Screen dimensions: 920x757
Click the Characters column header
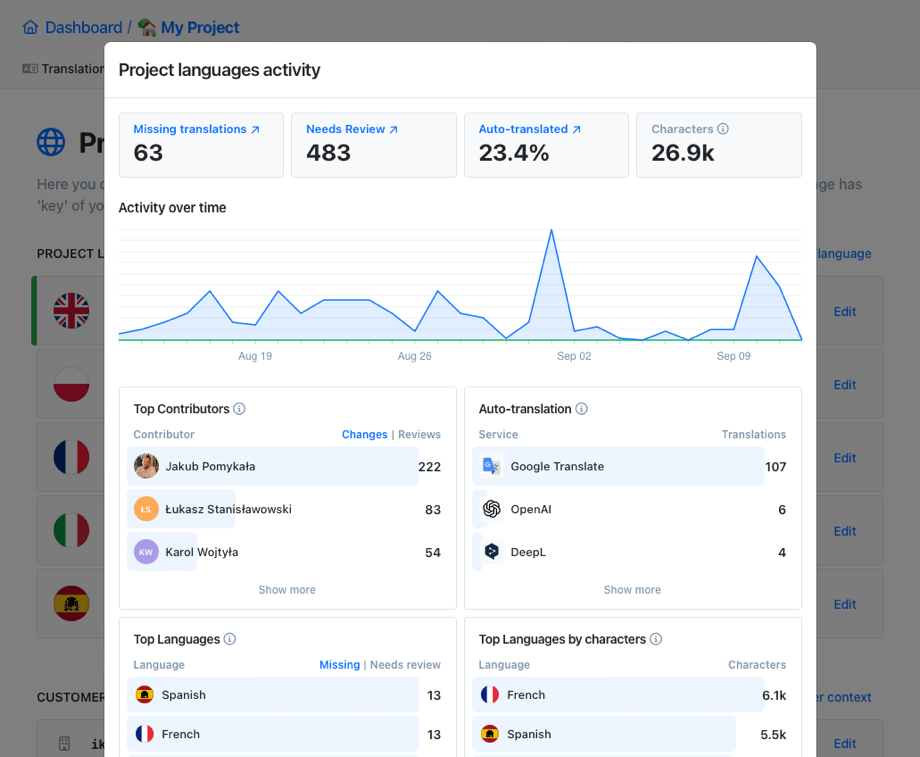757,664
